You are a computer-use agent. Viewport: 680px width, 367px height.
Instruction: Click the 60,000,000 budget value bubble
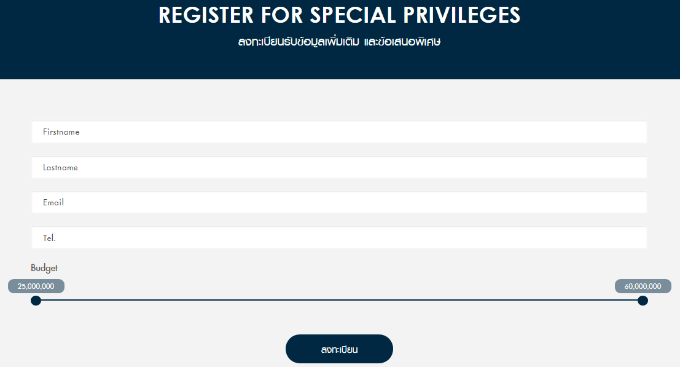click(x=643, y=286)
